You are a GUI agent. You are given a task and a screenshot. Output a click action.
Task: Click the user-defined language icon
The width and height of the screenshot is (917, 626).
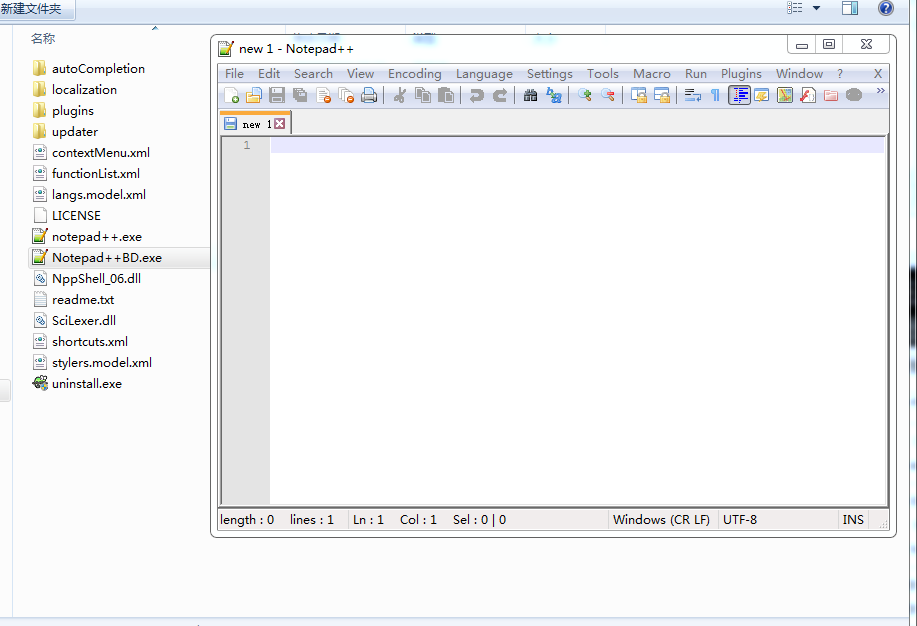point(761,95)
